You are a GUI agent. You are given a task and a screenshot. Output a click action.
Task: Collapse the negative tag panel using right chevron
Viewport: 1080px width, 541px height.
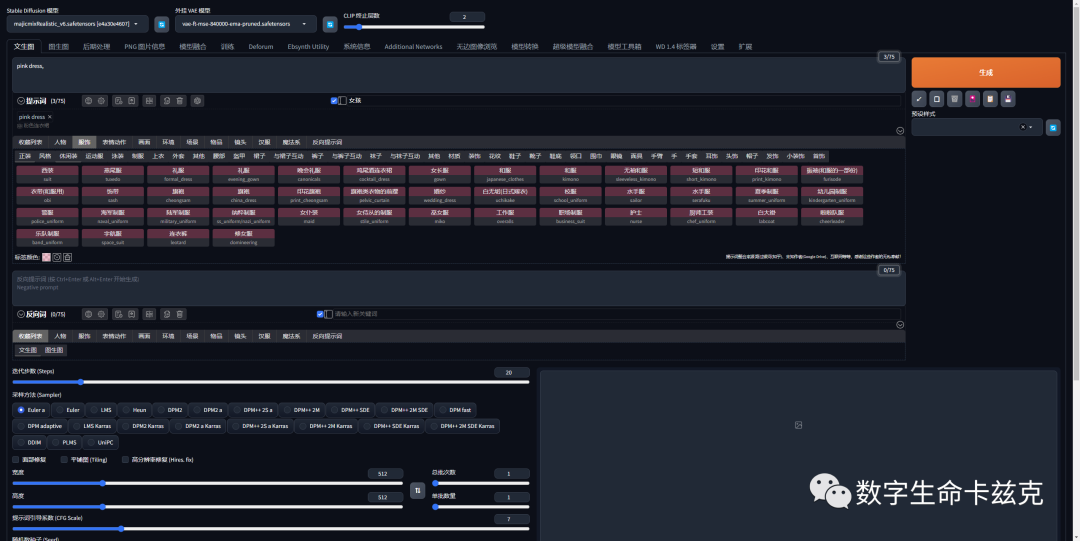[x=900, y=325]
